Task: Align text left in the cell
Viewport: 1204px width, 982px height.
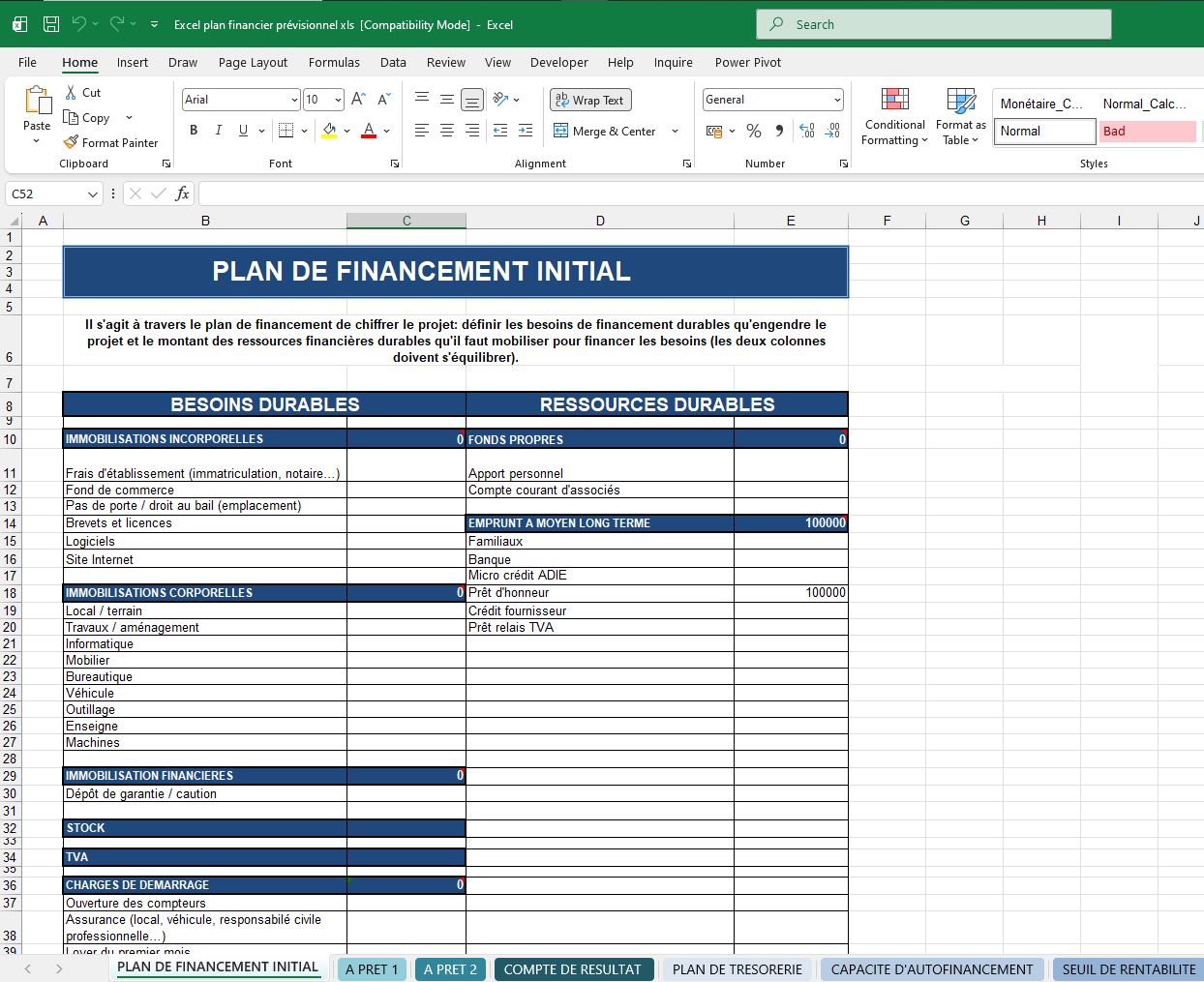Action: point(422,131)
